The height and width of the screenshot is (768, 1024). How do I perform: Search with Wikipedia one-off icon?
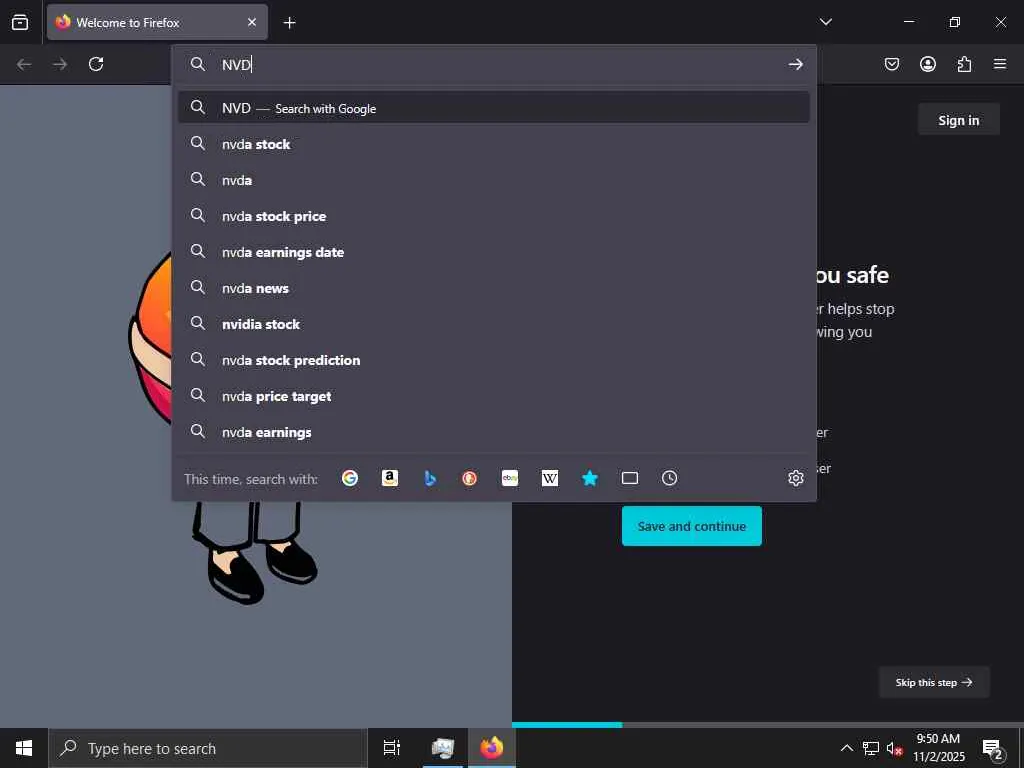tap(550, 478)
